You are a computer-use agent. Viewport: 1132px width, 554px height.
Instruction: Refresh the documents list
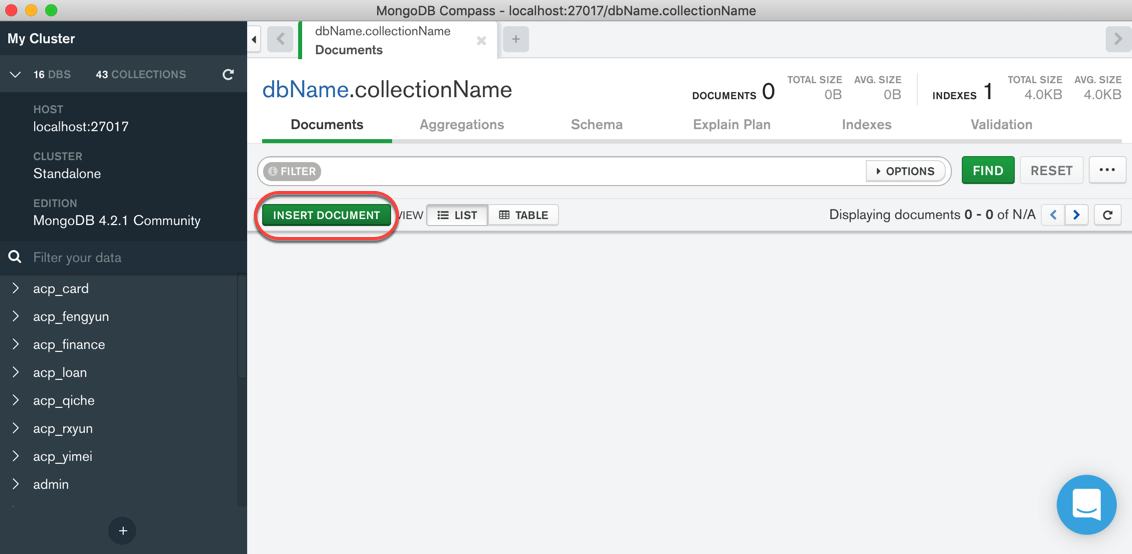point(1107,215)
